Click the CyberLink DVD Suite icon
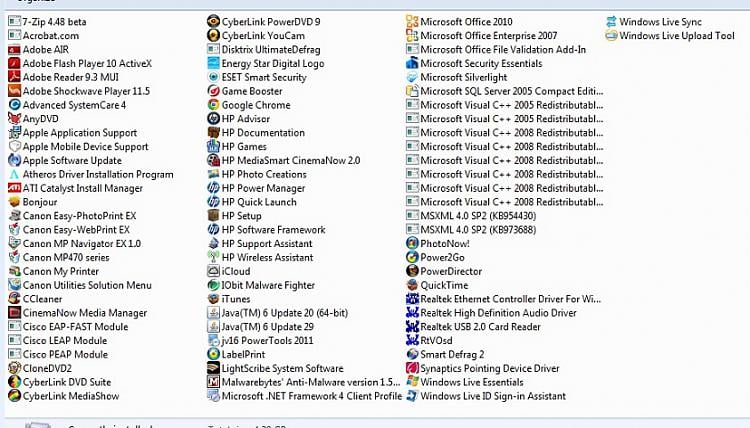This screenshot has height=428, width=750. [x=14, y=382]
